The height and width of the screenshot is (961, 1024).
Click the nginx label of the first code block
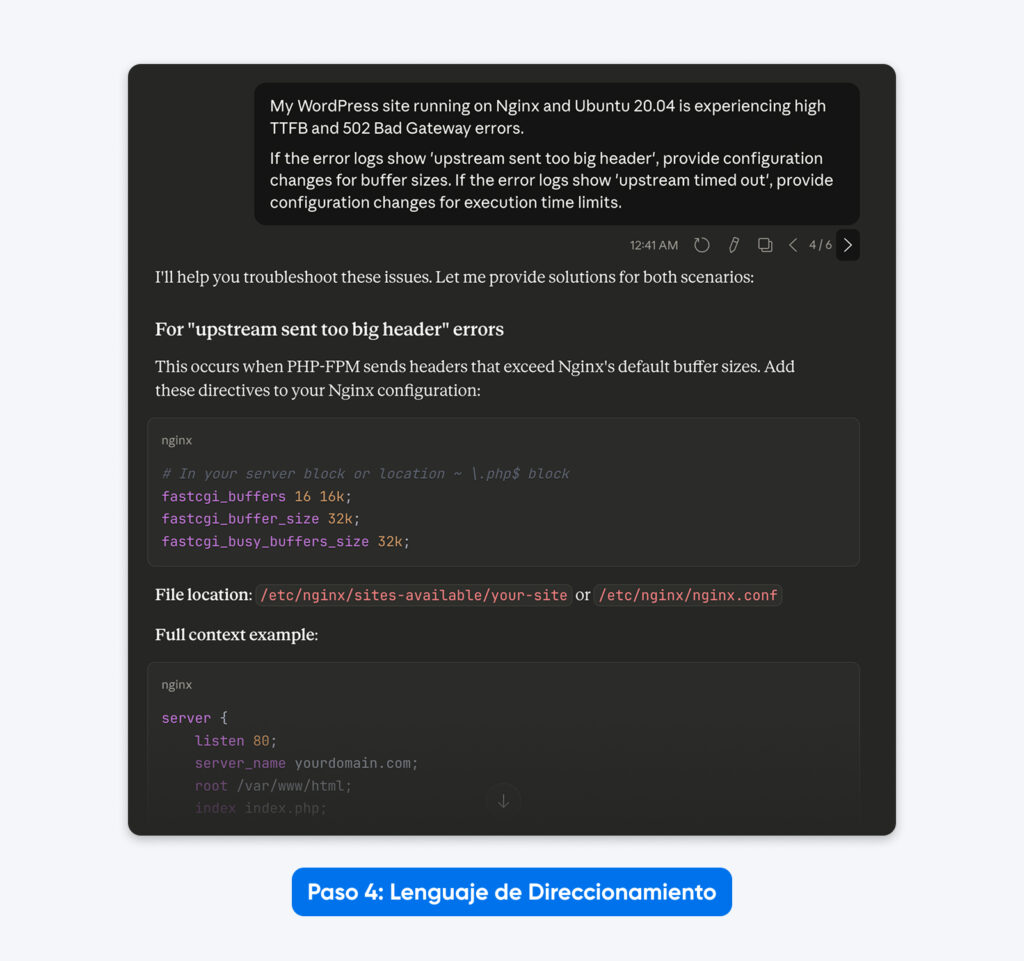click(176, 441)
